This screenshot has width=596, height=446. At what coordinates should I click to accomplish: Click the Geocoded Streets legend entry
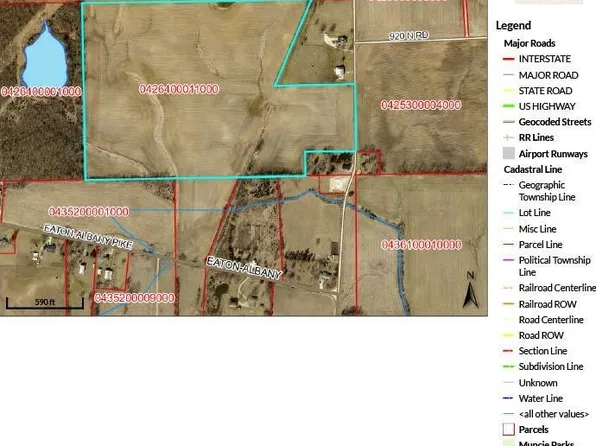(x=547, y=122)
